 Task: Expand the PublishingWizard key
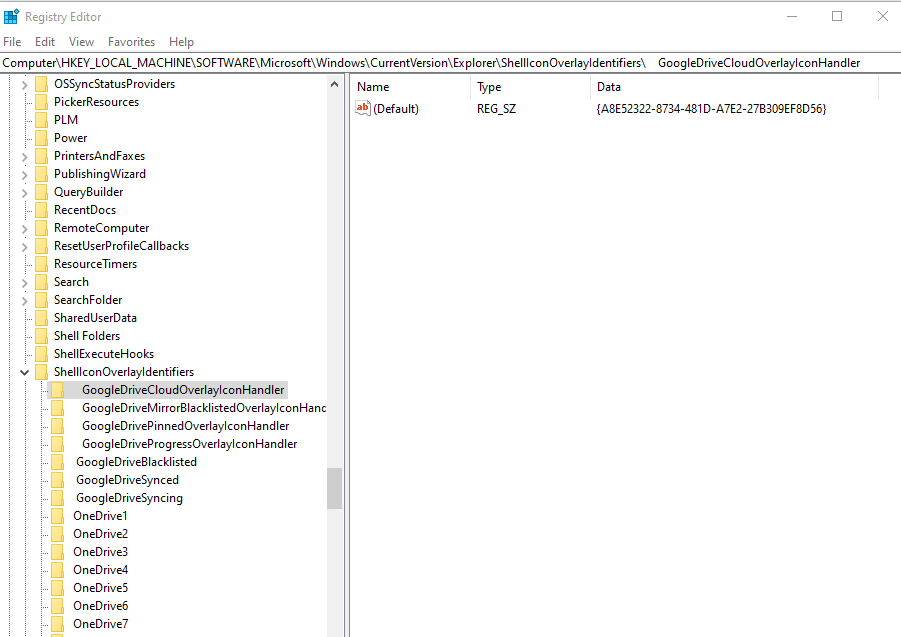click(24, 175)
